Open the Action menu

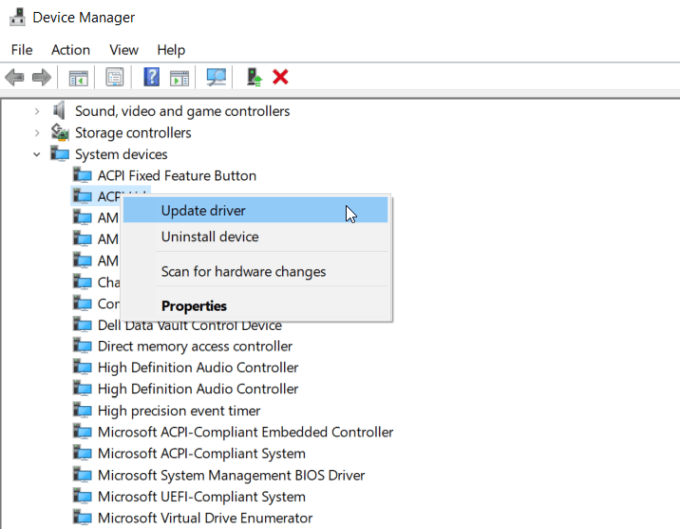tap(71, 50)
